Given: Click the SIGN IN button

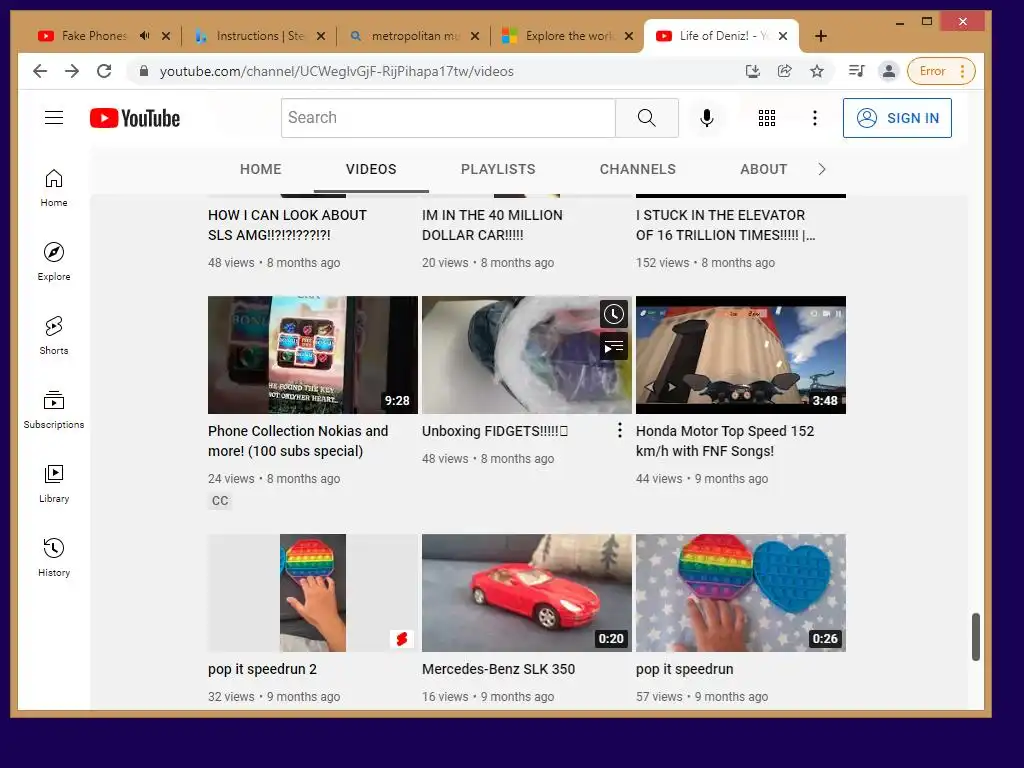Looking at the screenshot, I should pos(897,118).
